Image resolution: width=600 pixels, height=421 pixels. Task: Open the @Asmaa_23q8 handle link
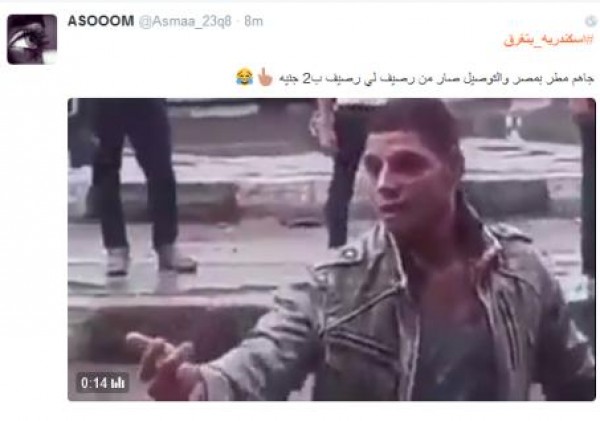pos(185,21)
